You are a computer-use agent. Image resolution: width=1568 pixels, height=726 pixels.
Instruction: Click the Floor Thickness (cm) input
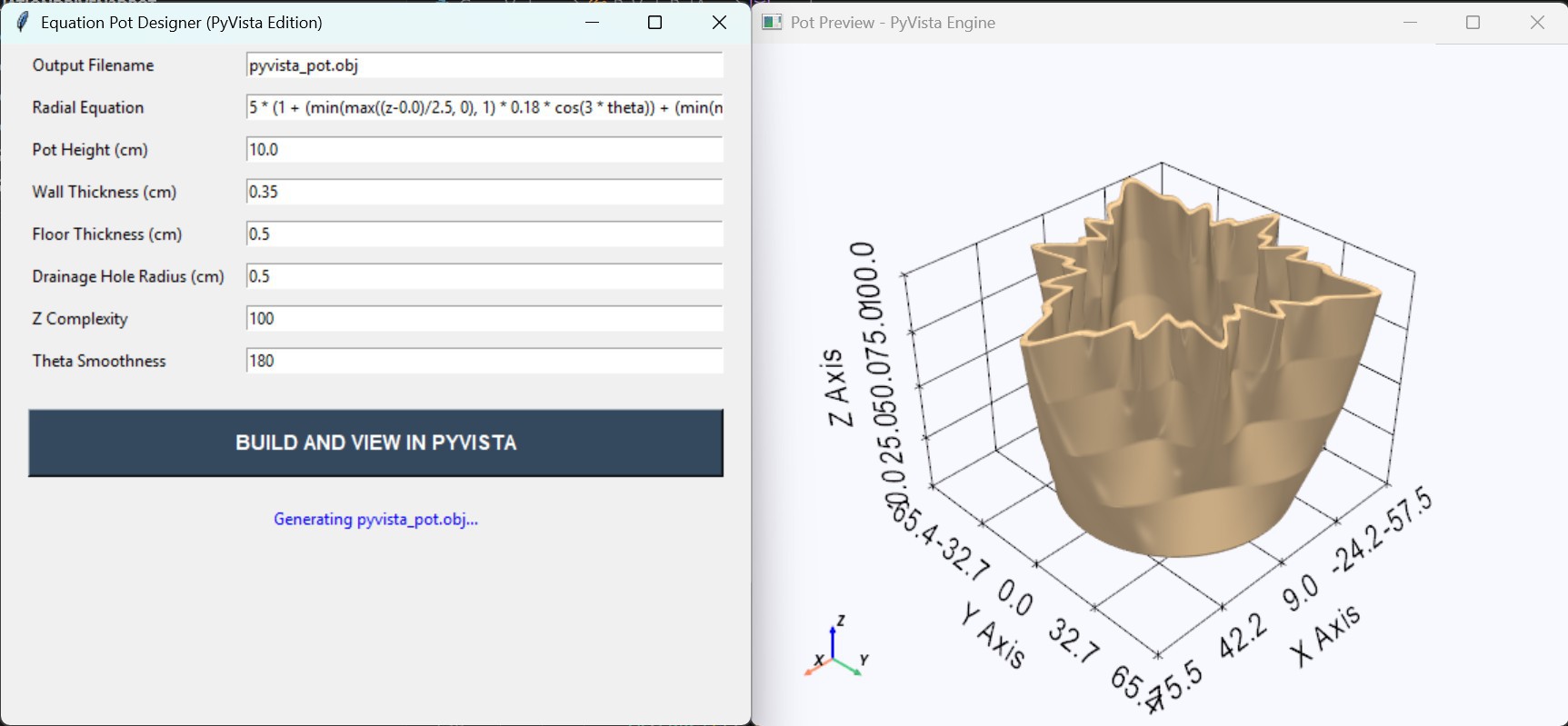[x=484, y=234]
